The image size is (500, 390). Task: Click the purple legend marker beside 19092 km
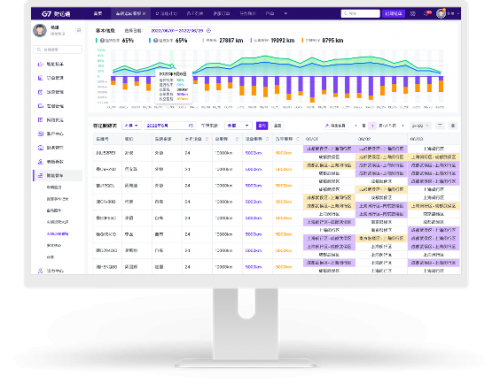point(251,40)
